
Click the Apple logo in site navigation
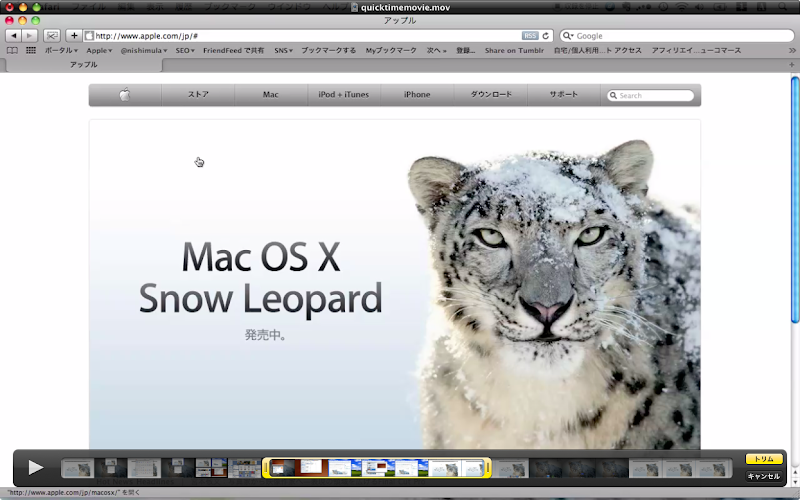[x=125, y=94]
